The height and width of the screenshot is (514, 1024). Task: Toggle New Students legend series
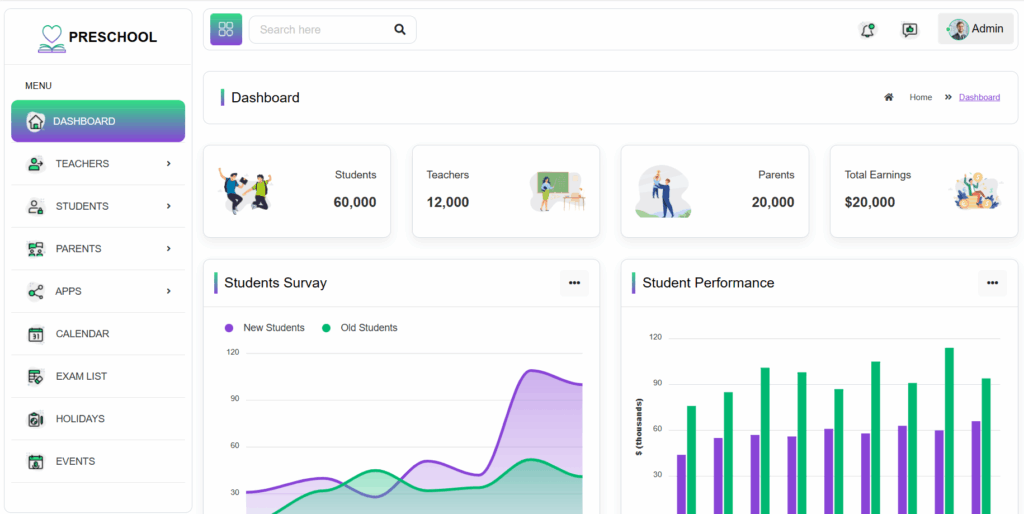[x=265, y=328]
